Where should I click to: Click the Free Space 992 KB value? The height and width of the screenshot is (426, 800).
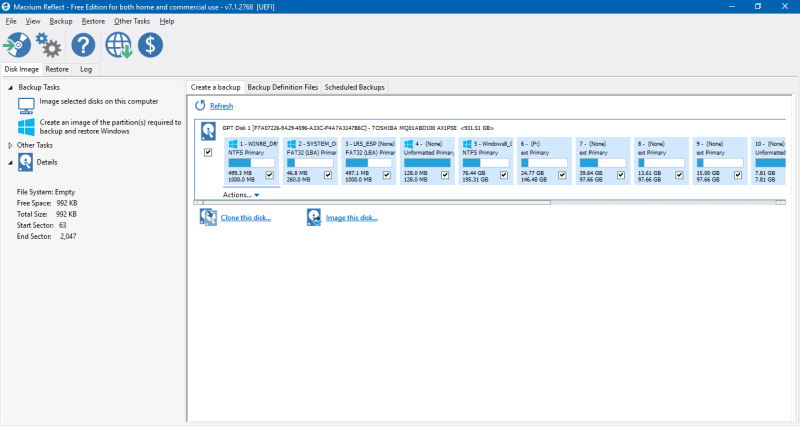67,203
